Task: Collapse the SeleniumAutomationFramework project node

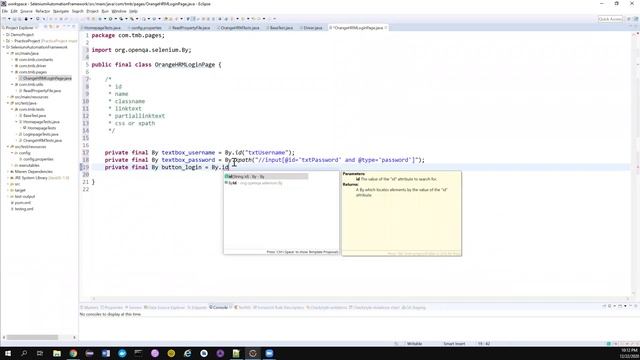Action: coord(4,47)
